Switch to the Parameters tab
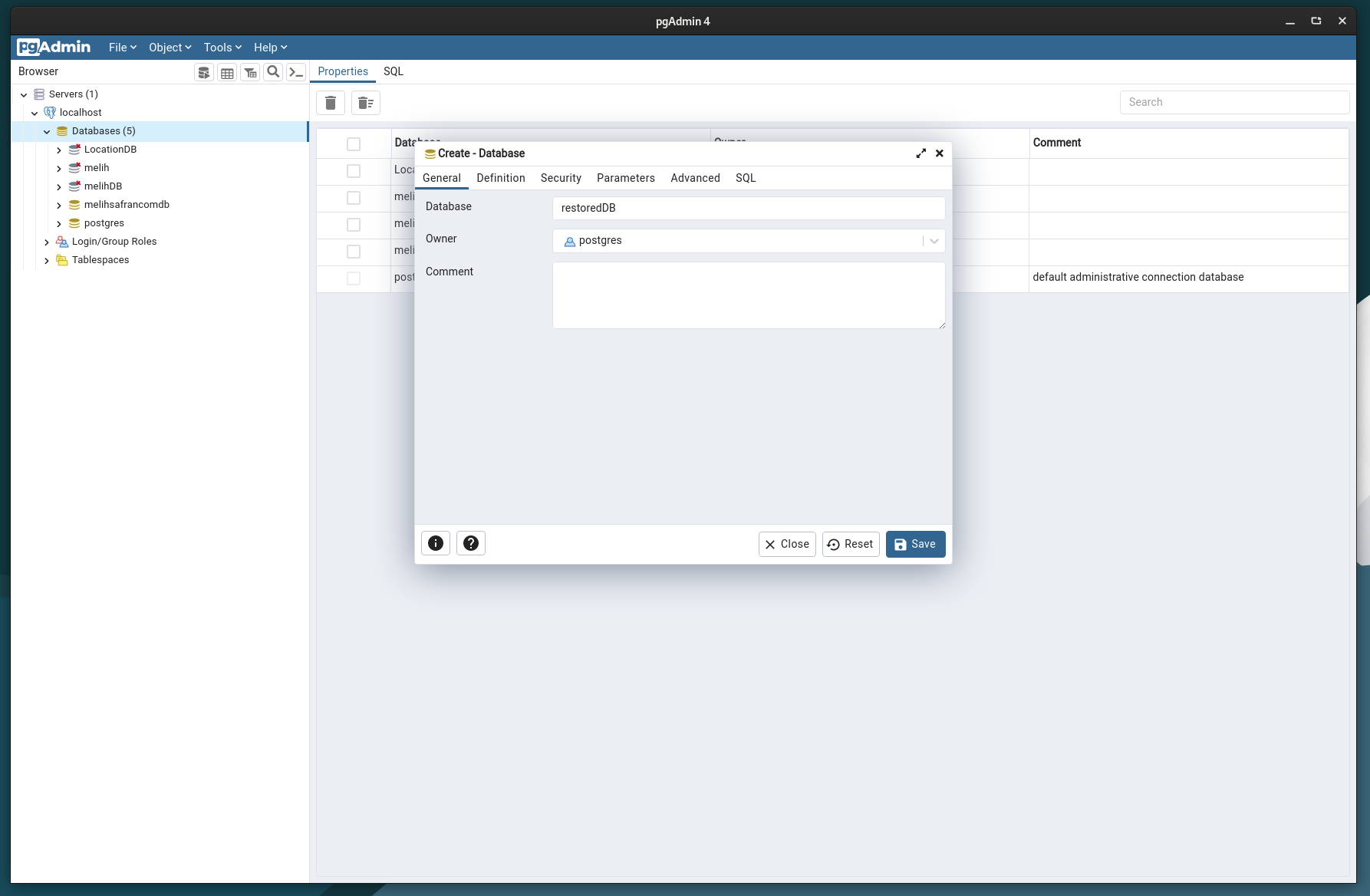 click(x=626, y=178)
